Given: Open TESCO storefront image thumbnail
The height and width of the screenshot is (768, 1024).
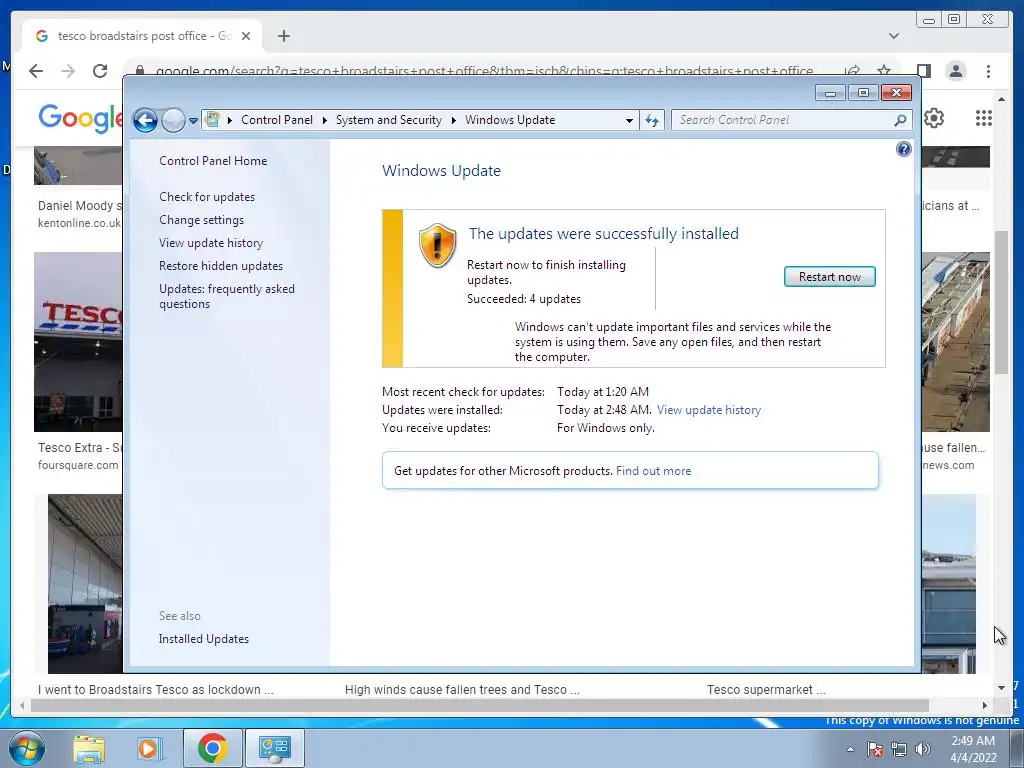Looking at the screenshot, I should coord(78,342).
